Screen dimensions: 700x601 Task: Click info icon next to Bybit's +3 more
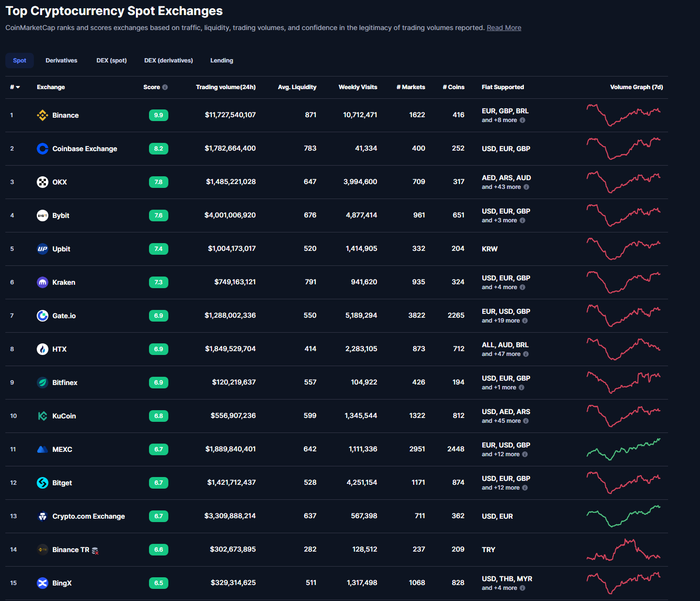click(x=522, y=221)
